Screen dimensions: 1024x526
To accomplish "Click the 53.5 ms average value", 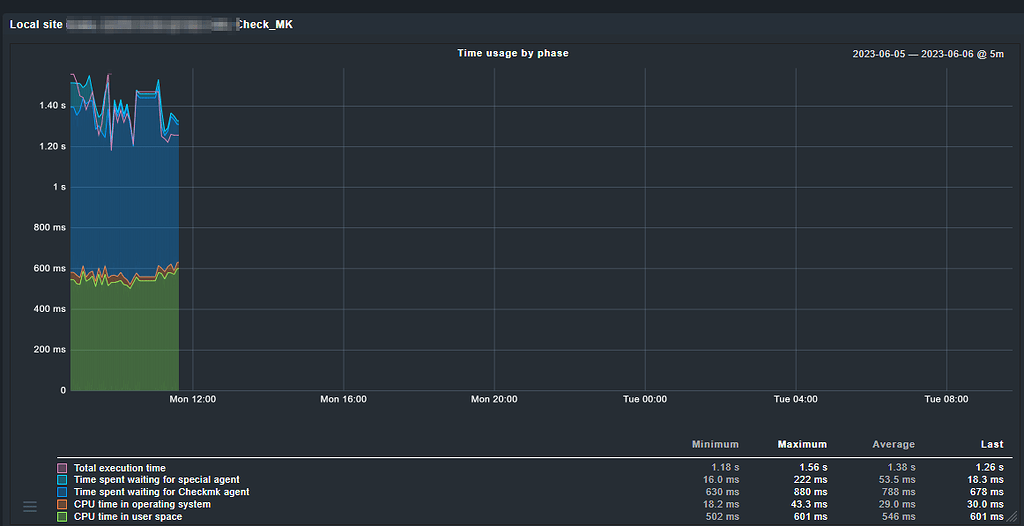I will [896, 480].
